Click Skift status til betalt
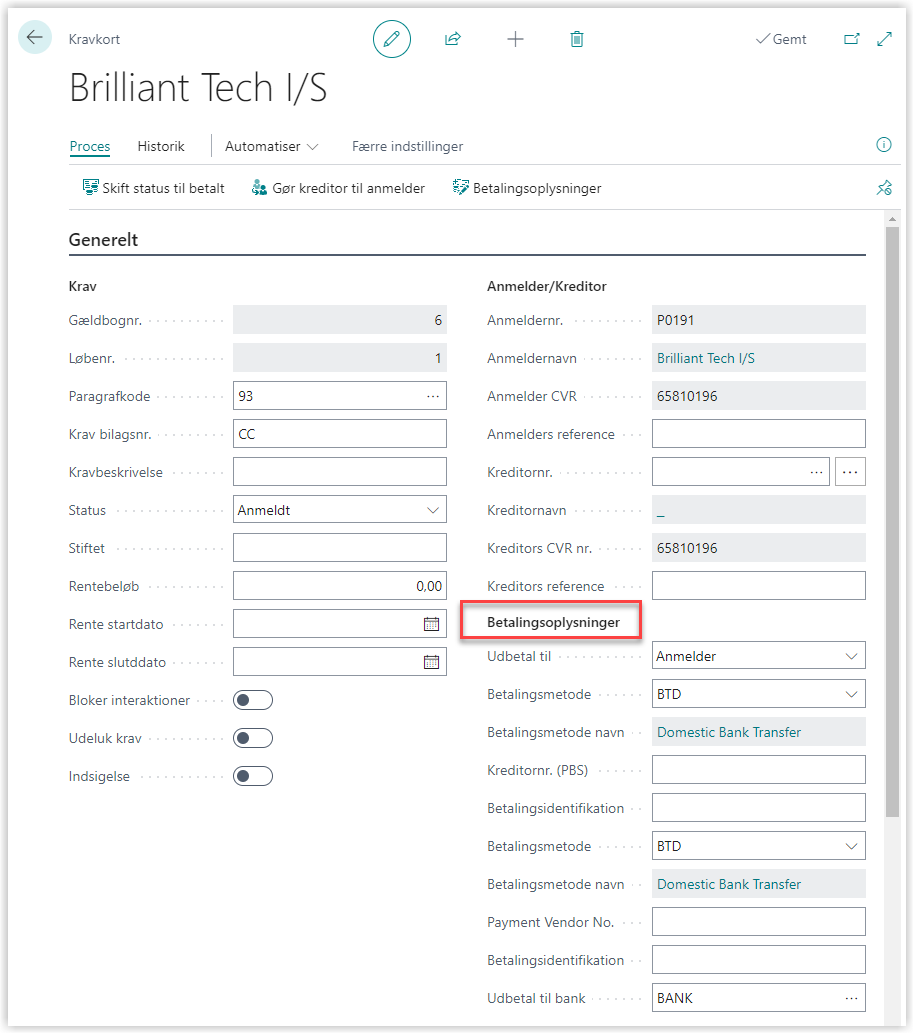Screen dimensions: 914x1034 click(153, 188)
